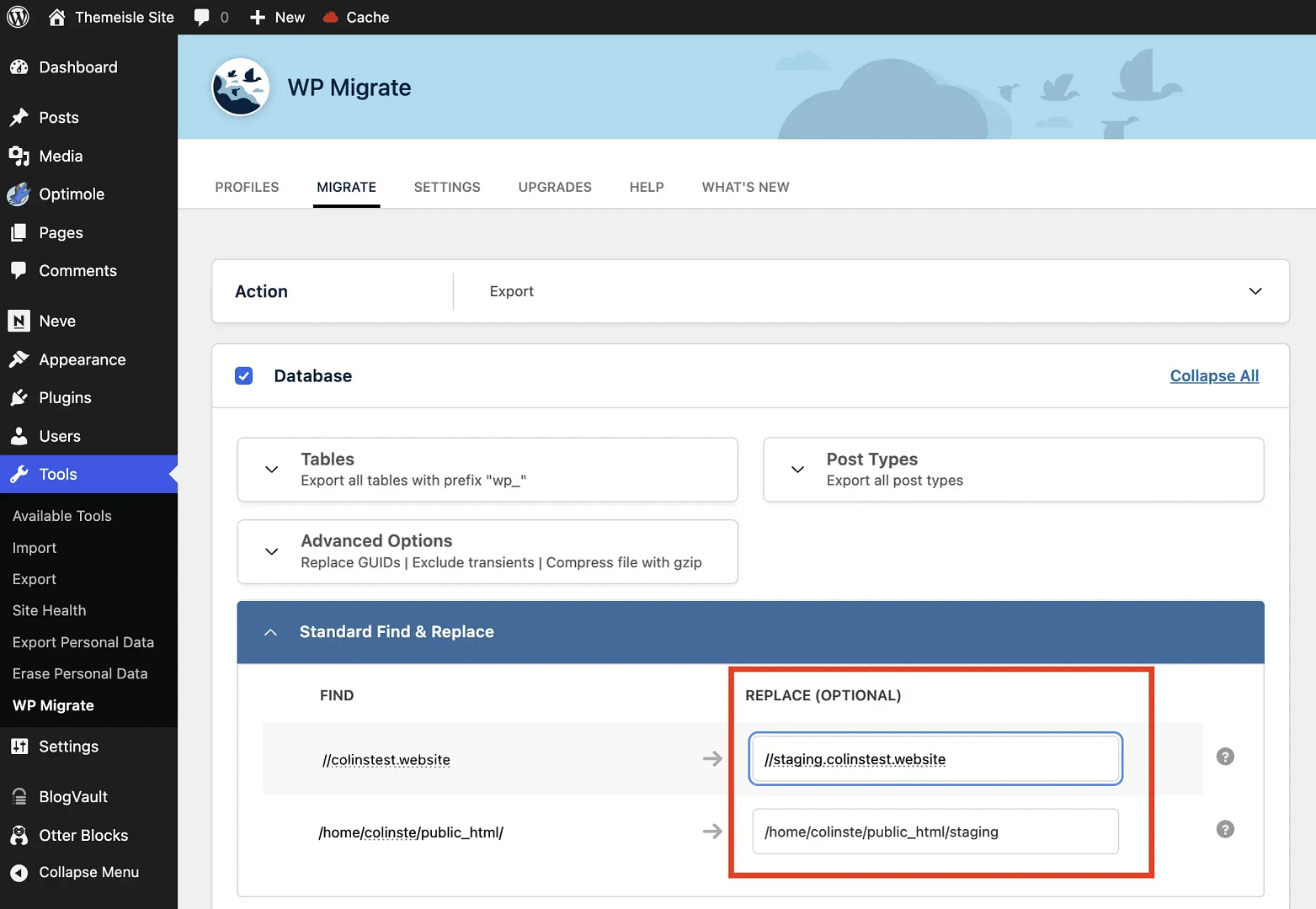Click the //colinstest.website find value
Screen dimensions: 1316x909
pos(386,759)
